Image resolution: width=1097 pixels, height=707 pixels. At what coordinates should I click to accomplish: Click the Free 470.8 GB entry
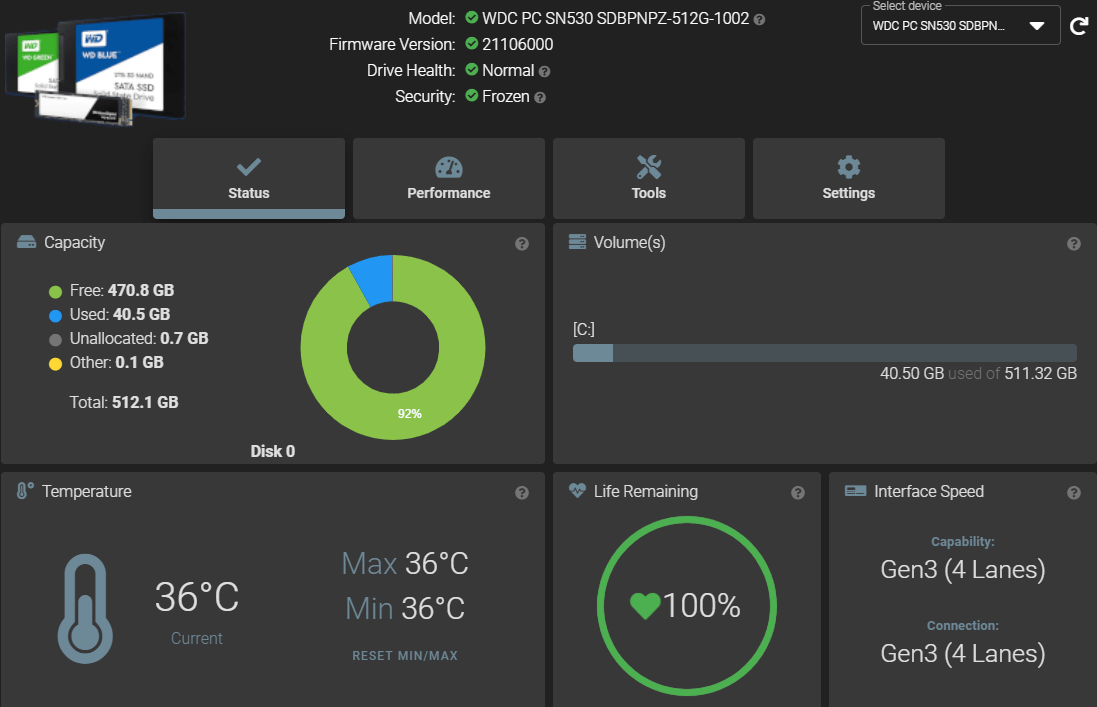click(x=122, y=290)
